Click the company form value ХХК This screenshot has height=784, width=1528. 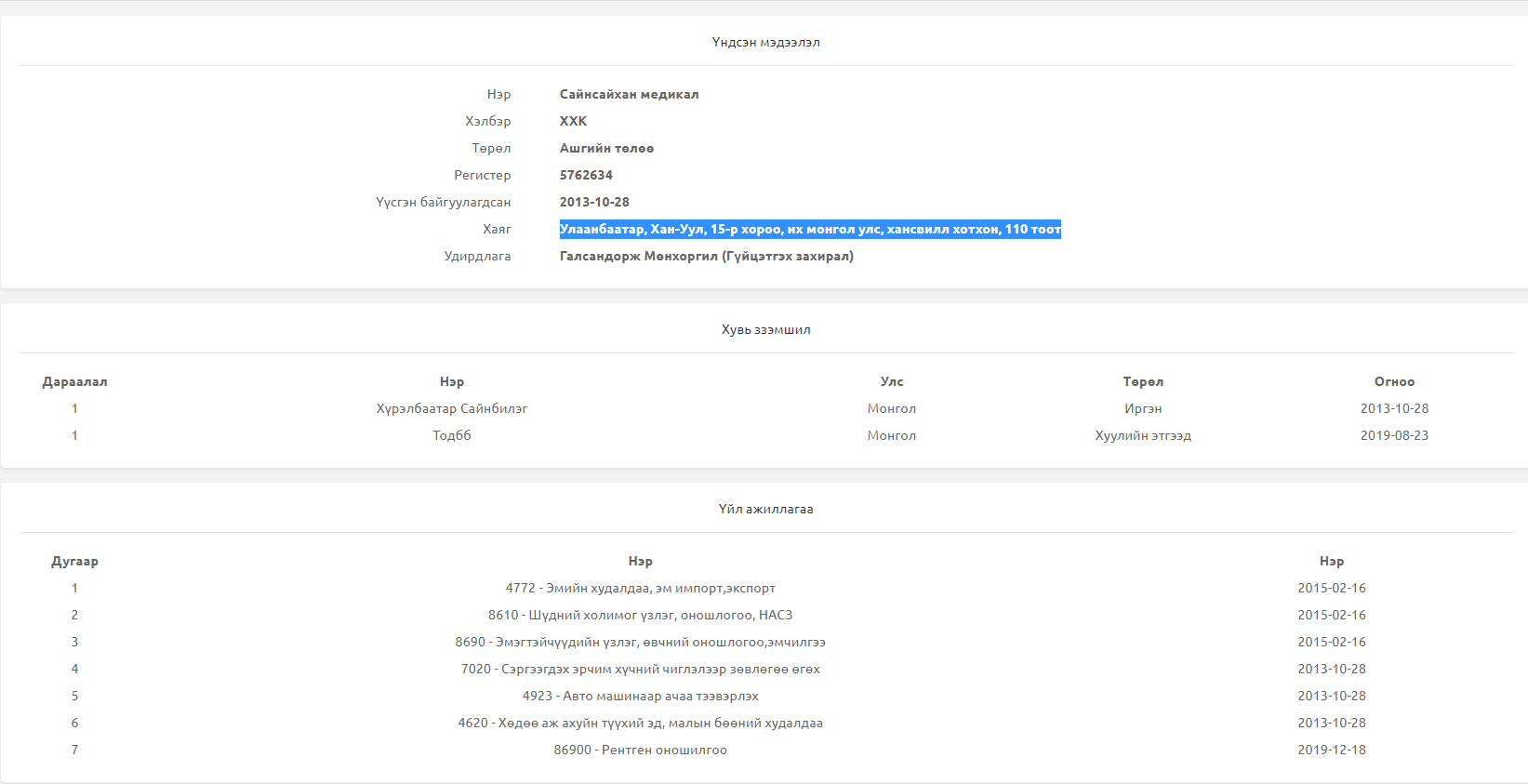click(x=573, y=121)
